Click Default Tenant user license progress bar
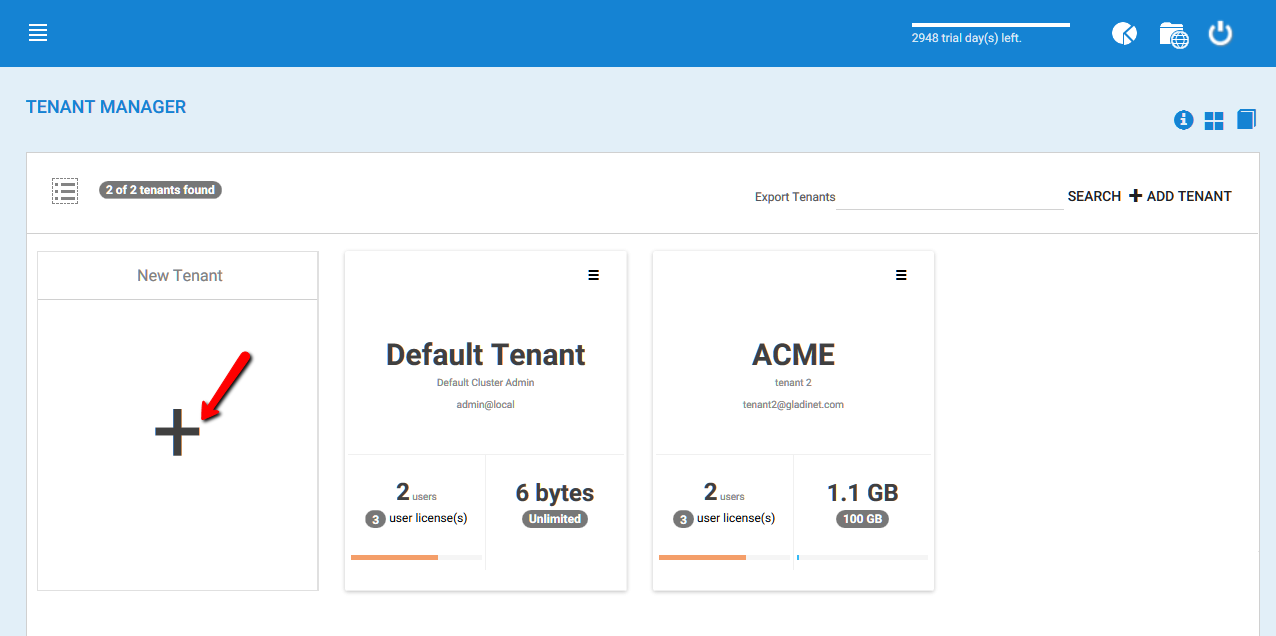 click(x=416, y=557)
